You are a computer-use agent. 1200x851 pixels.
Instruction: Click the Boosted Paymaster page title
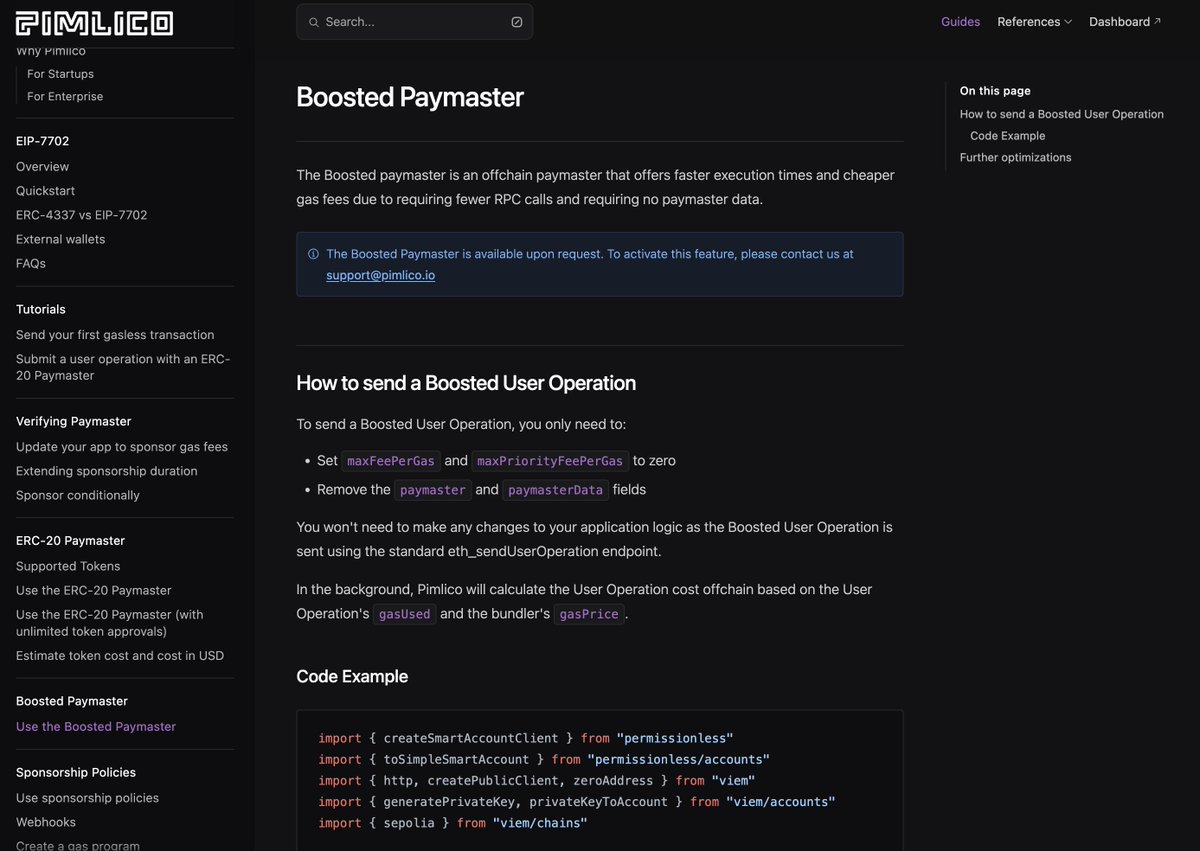pos(410,97)
